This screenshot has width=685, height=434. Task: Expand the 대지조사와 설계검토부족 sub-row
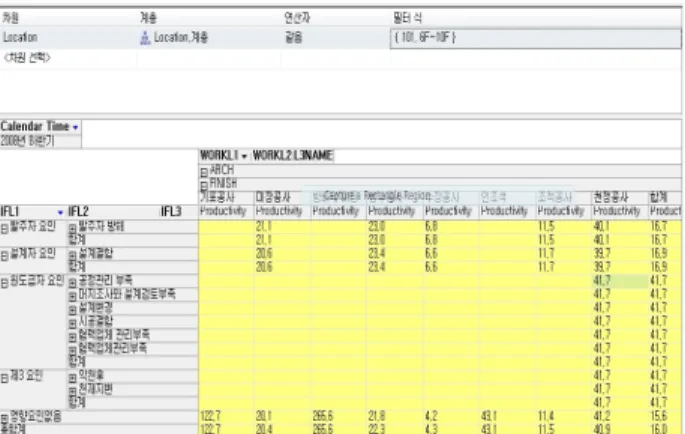(x=73, y=296)
